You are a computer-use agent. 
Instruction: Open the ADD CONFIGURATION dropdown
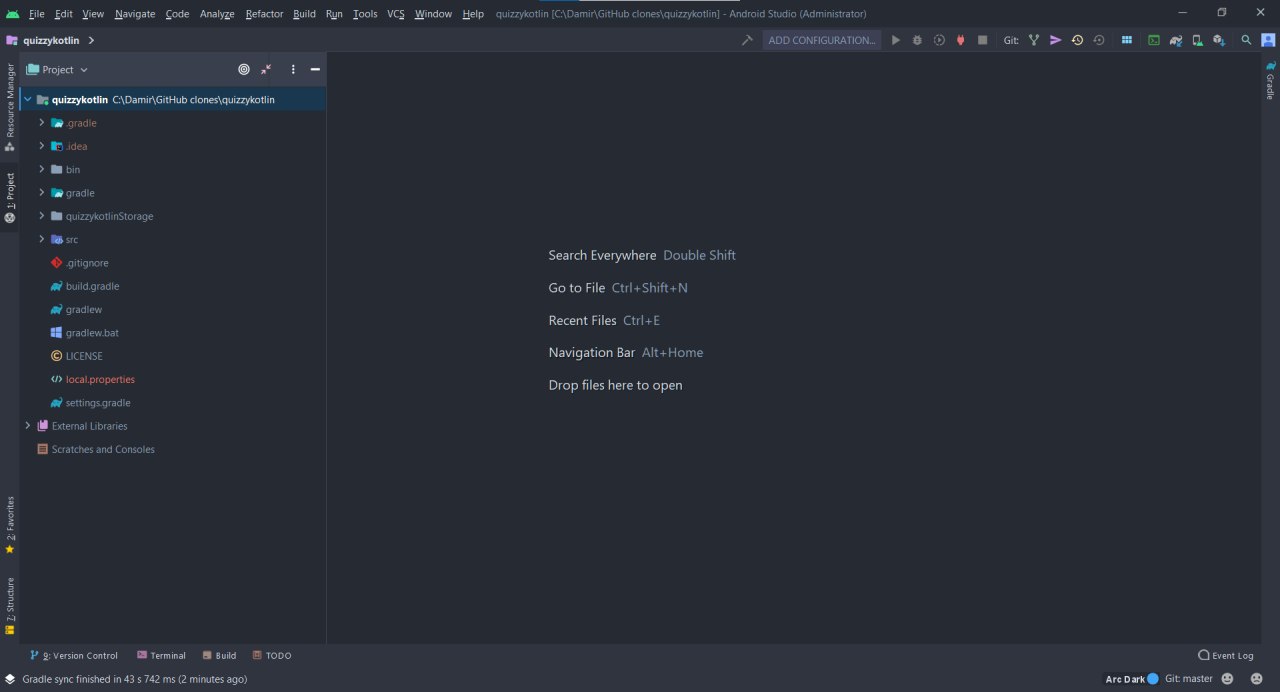tap(822, 40)
